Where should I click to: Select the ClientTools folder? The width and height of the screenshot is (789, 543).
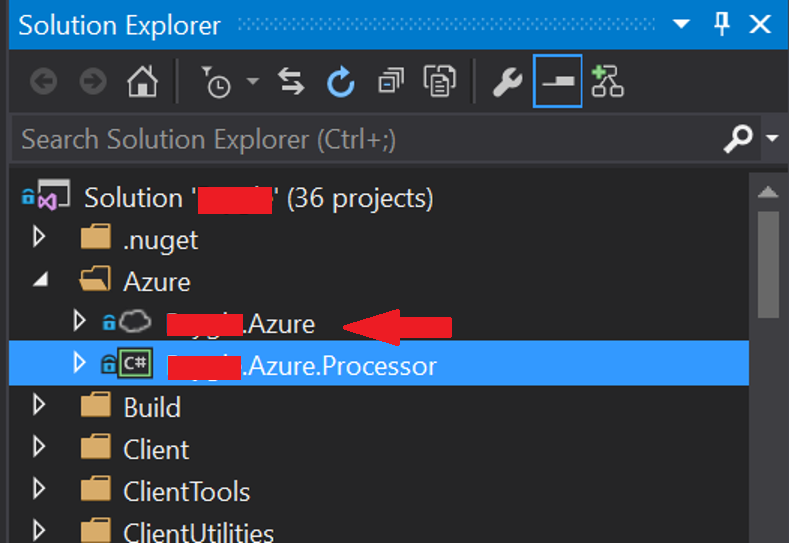(186, 491)
